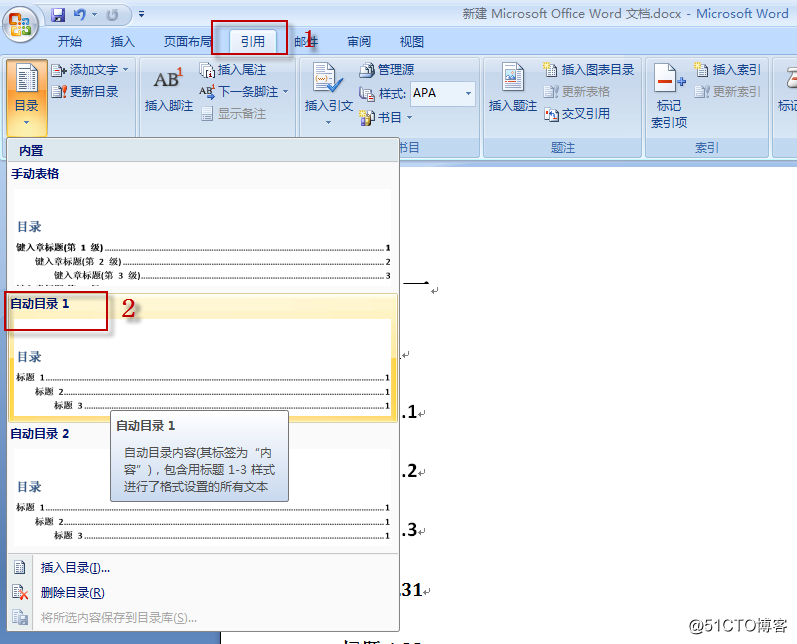Screen dimensions: 797x644
Task: Click 交叉引用 button
Action: pyautogui.click(x=576, y=114)
